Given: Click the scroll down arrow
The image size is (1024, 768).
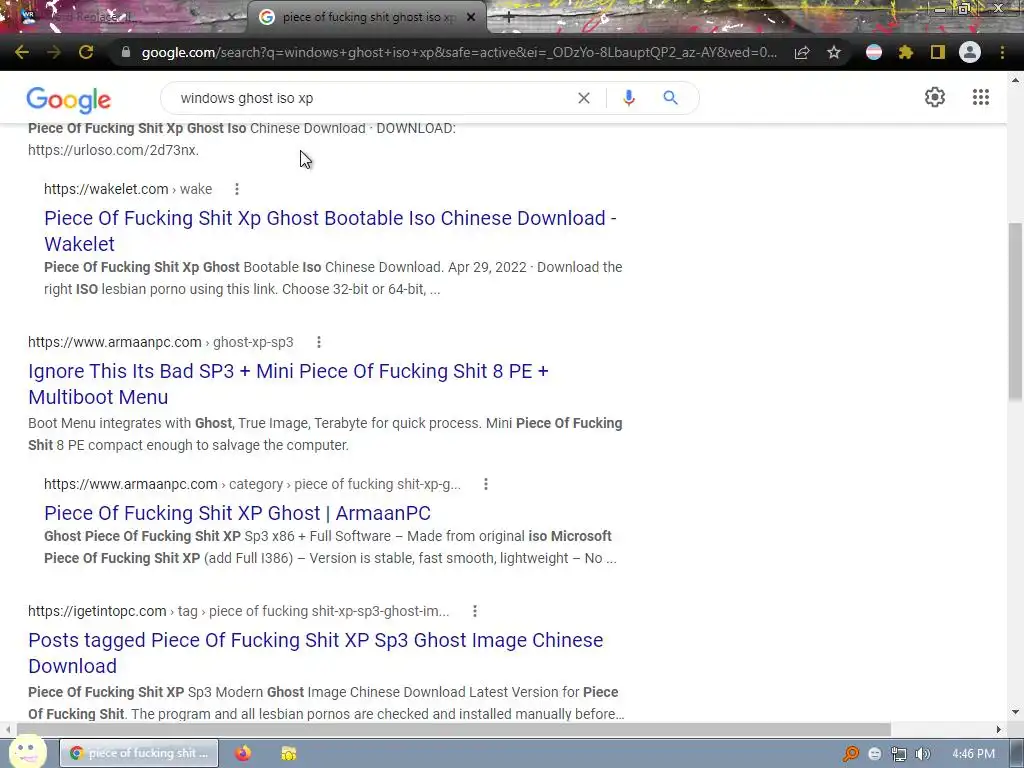Looking at the screenshot, I should tap(1015, 712).
